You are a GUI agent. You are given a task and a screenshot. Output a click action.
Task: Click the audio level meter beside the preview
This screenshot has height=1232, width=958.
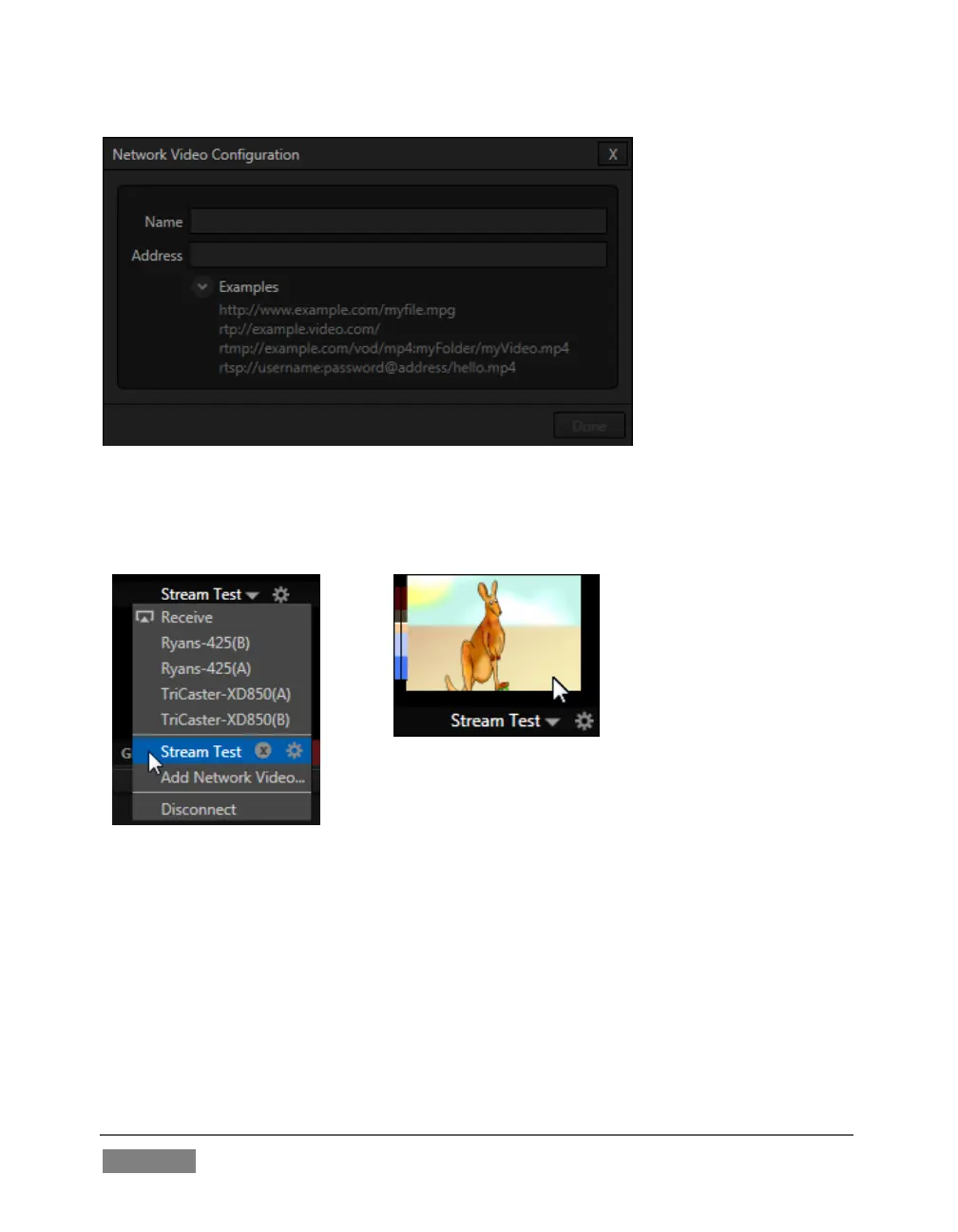[400, 632]
